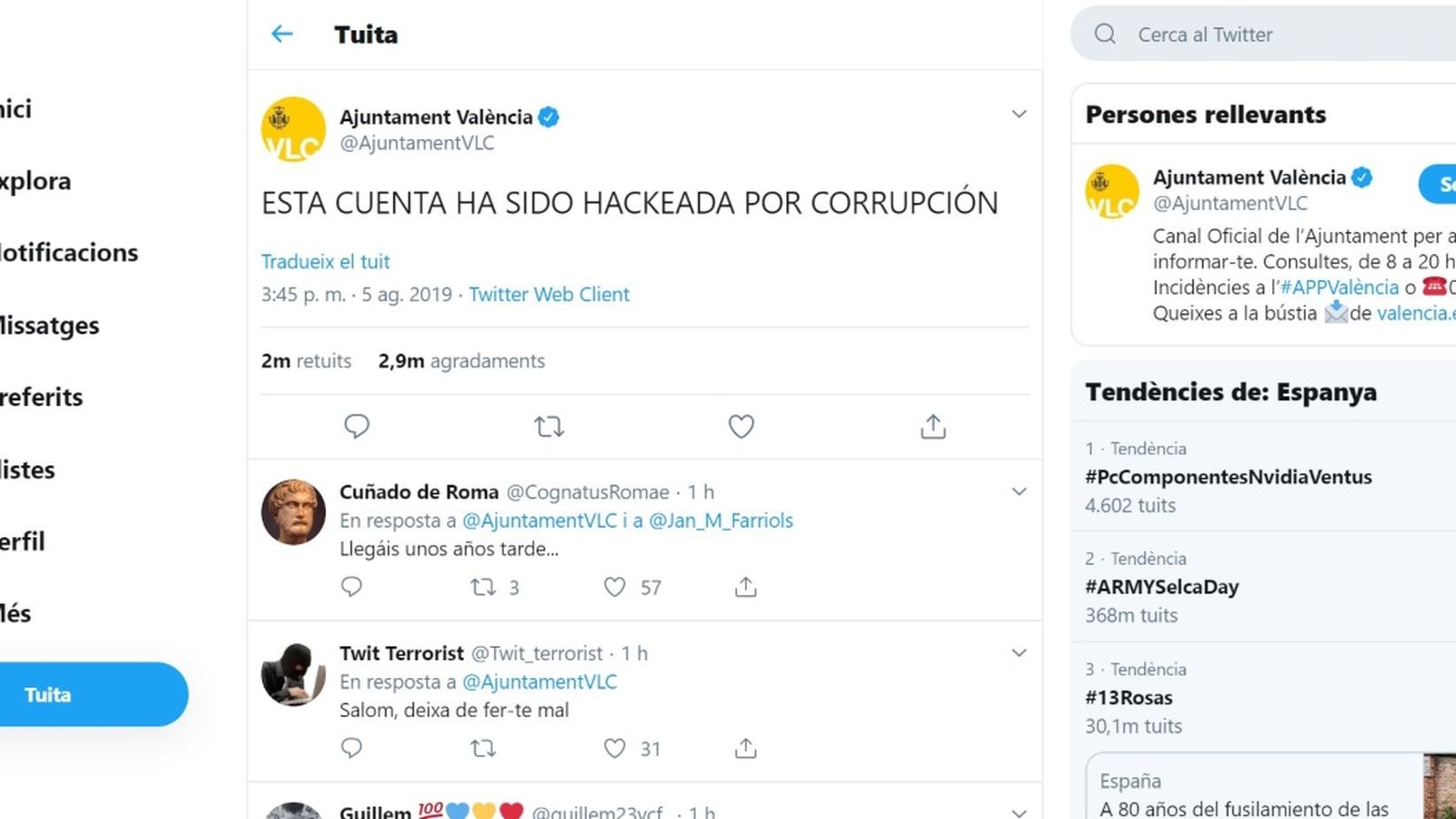Click the verified badge beside Ajuntament València
Image resolution: width=1456 pixels, height=819 pixels.
pyautogui.click(x=548, y=116)
